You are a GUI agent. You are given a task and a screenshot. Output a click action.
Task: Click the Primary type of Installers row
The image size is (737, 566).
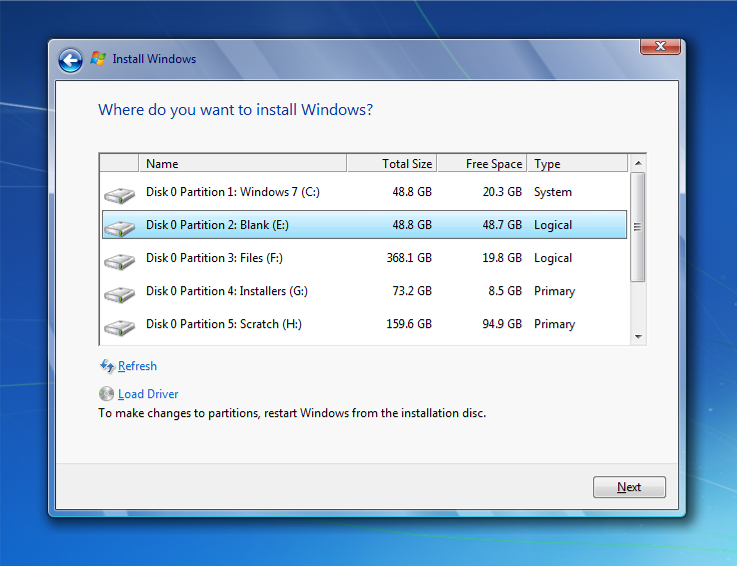click(555, 291)
